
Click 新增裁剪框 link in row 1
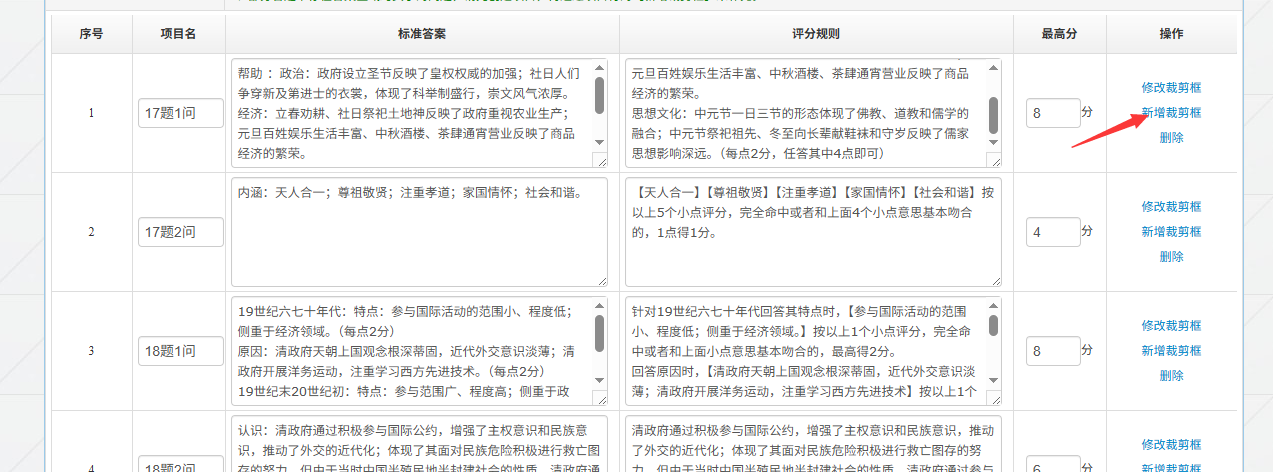pyautogui.click(x=1171, y=113)
